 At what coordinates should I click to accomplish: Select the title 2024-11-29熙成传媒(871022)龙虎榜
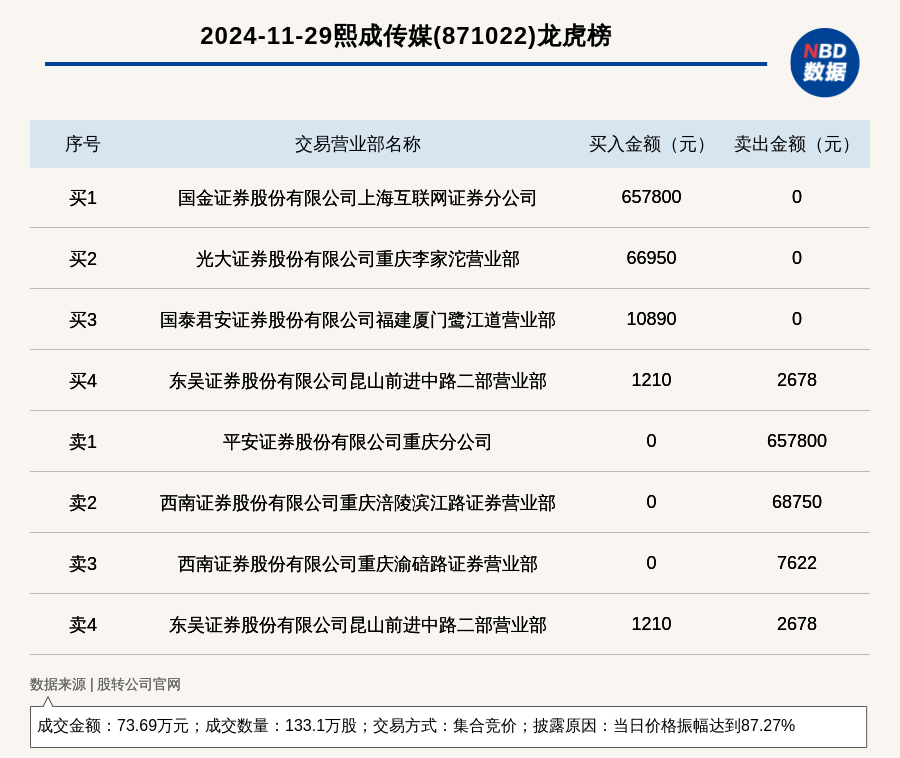pyautogui.click(x=406, y=36)
